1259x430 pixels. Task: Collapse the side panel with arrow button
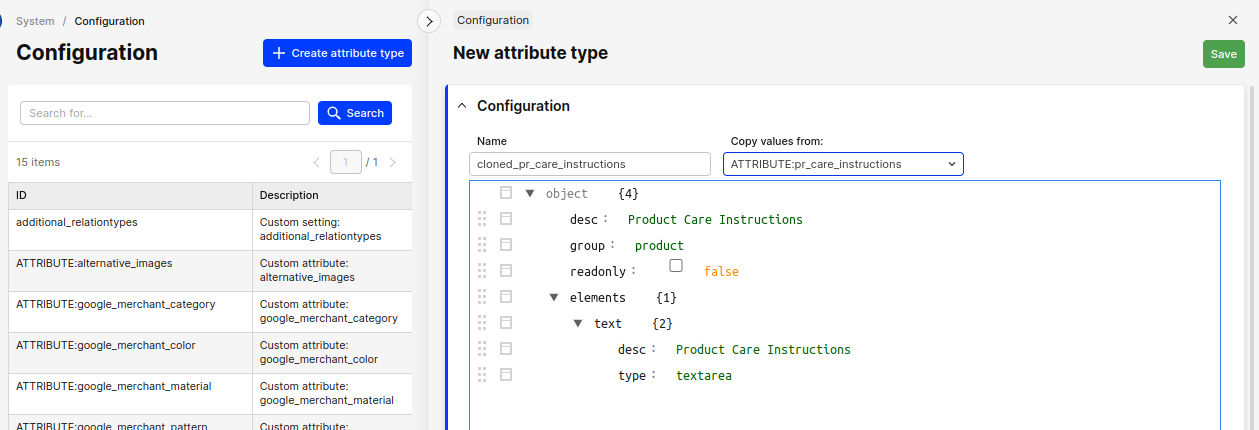coord(428,21)
